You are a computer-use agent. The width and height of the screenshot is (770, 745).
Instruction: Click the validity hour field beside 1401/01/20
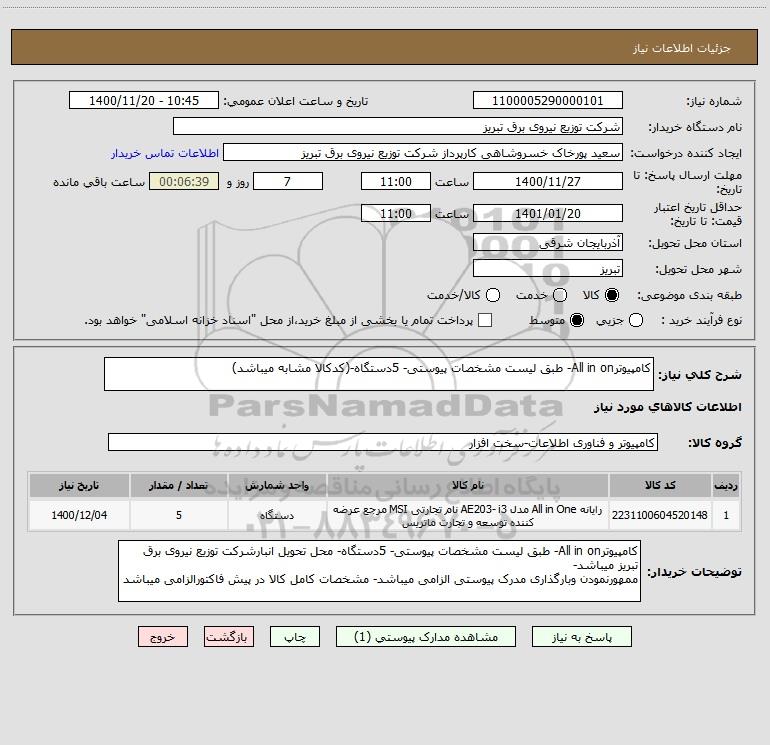396,213
